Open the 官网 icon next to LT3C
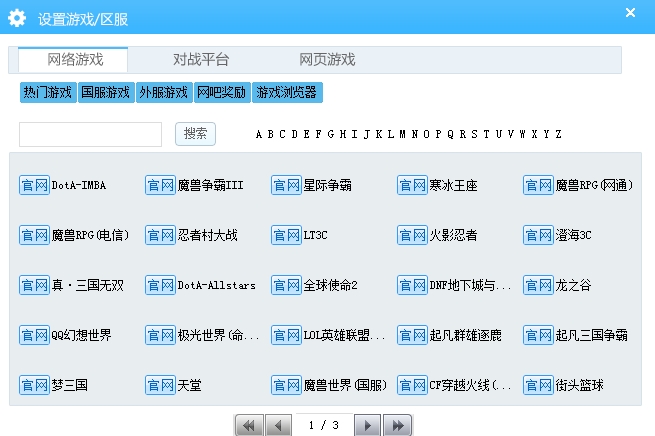This screenshot has width=655, height=436. pos(287,235)
